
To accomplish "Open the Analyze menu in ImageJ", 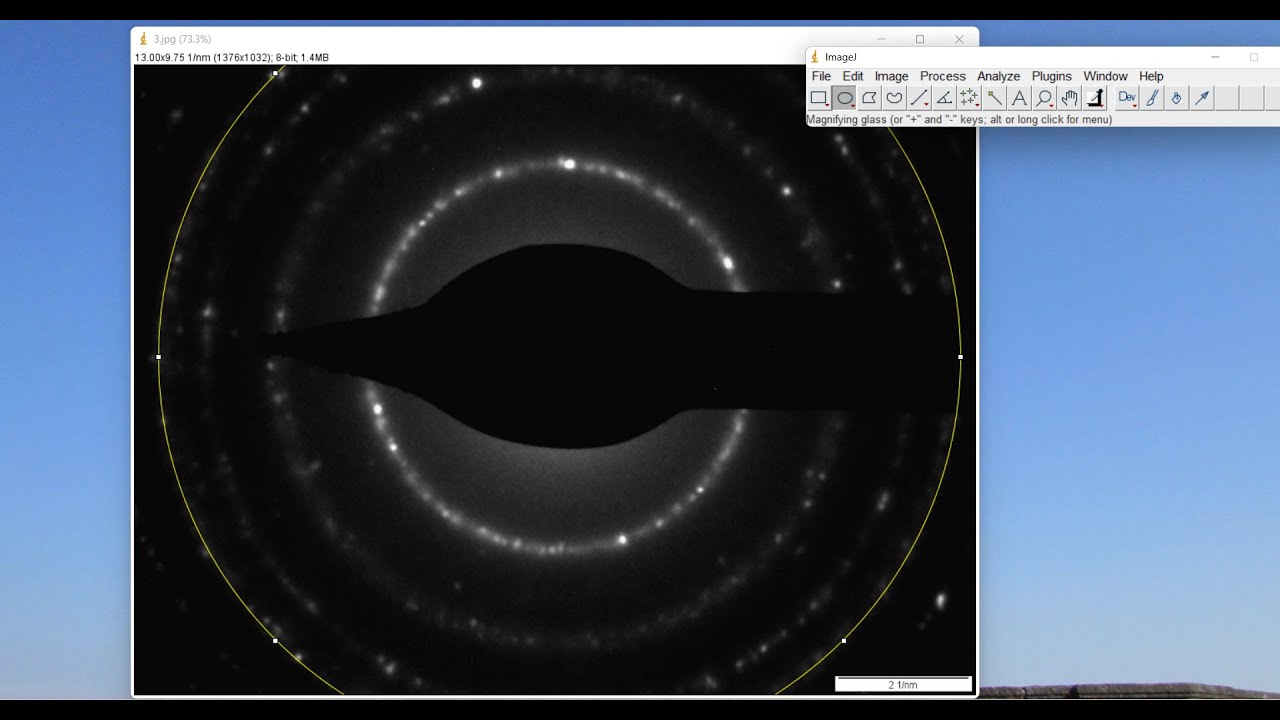I will pyautogui.click(x=999, y=76).
